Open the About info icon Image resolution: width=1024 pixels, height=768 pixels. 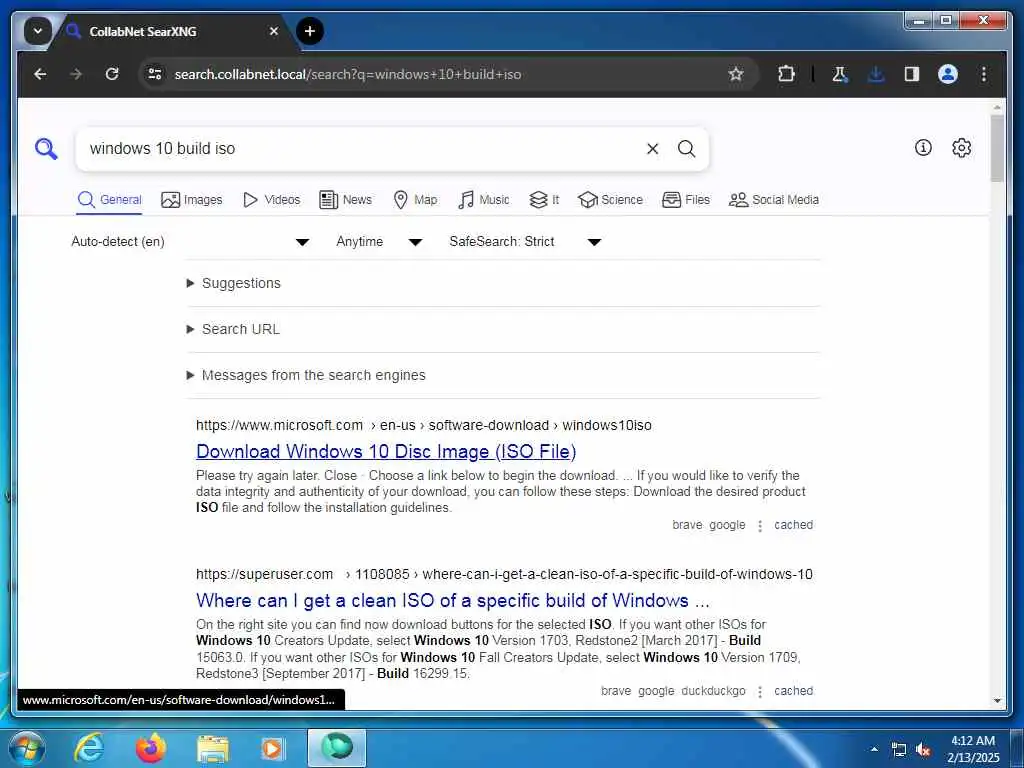coord(923,148)
